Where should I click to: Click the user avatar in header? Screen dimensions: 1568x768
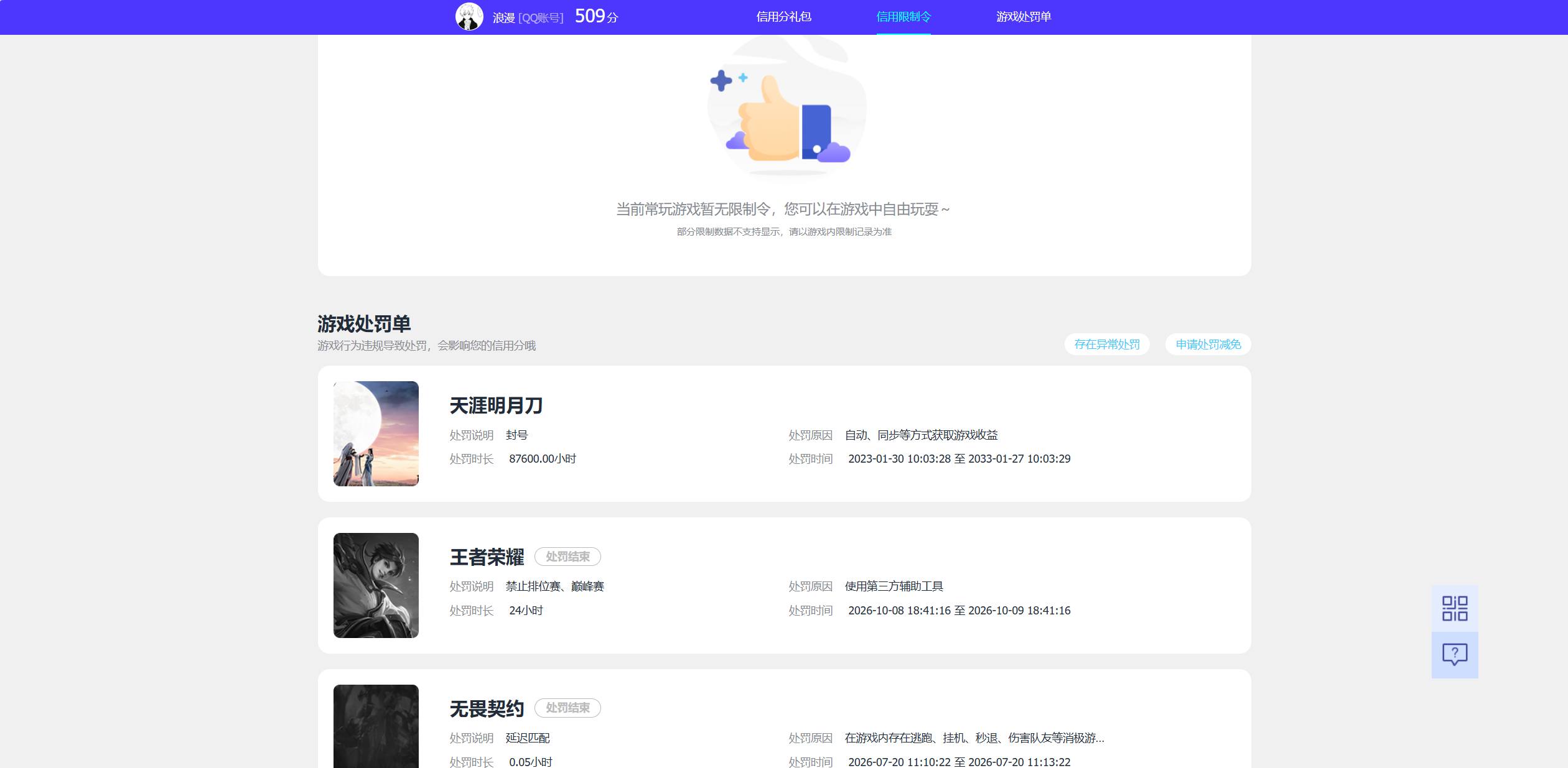[x=469, y=17]
